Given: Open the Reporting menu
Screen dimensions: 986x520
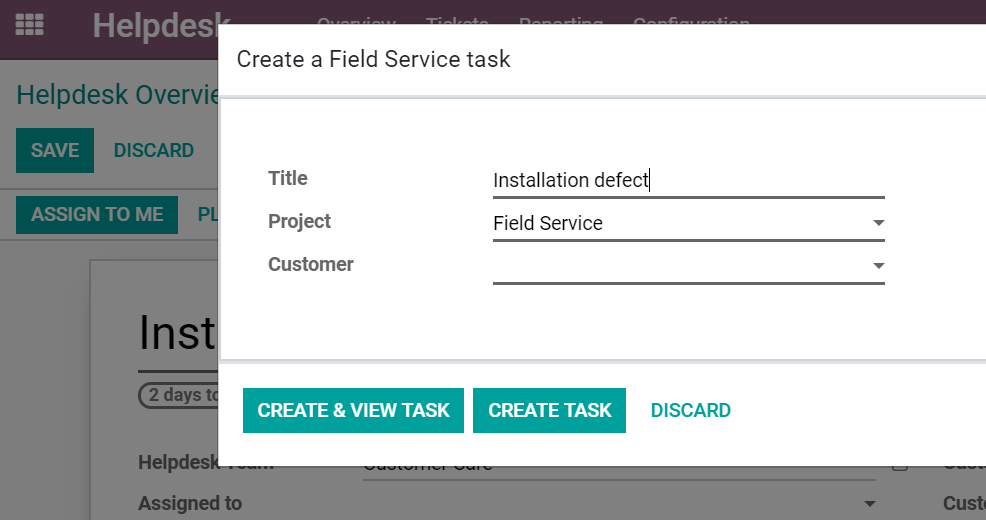Looking at the screenshot, I should tap(561, 20).
